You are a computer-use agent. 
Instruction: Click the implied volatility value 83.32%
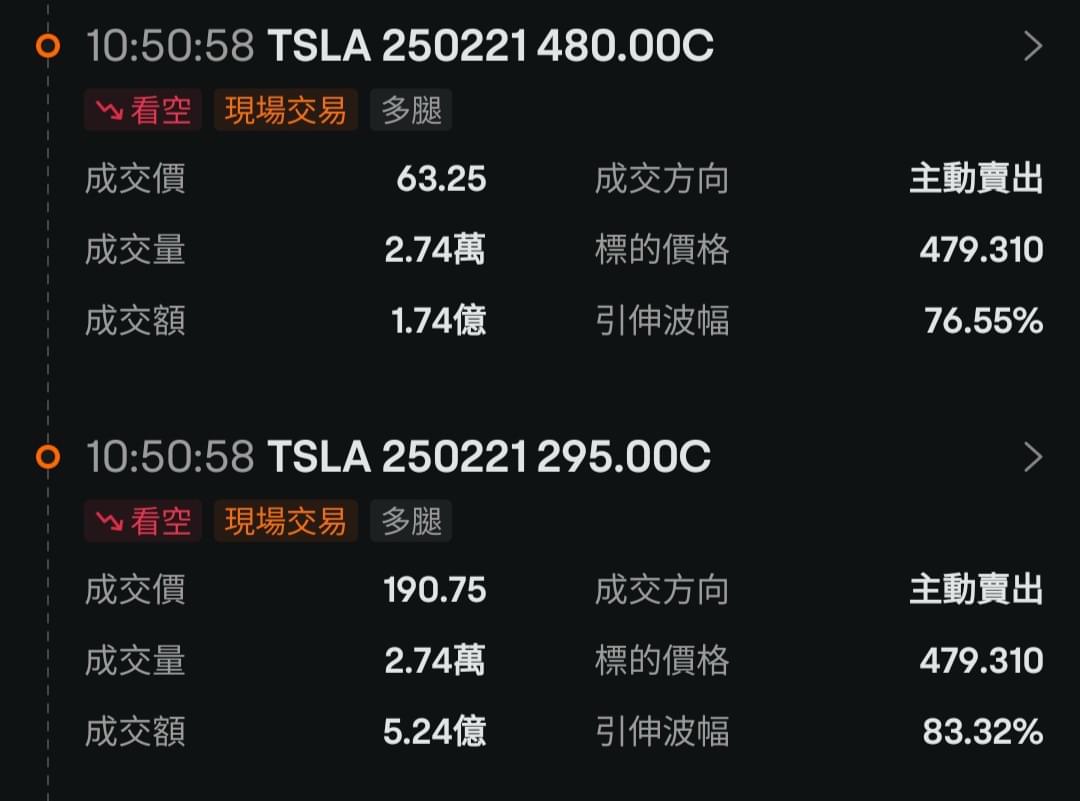coord(983,731)
